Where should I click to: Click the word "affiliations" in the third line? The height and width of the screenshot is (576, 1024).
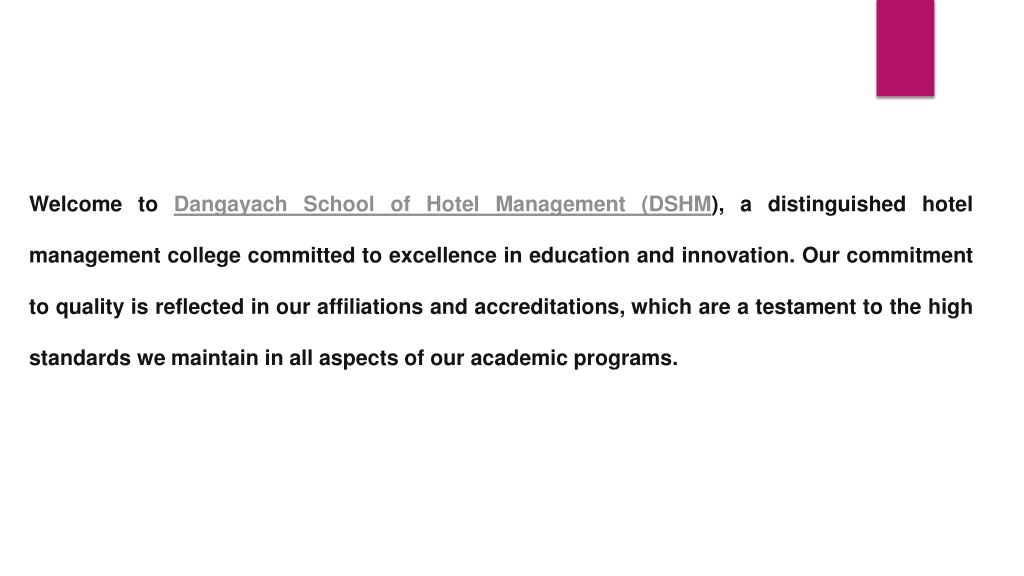click(x=370, y=307)
